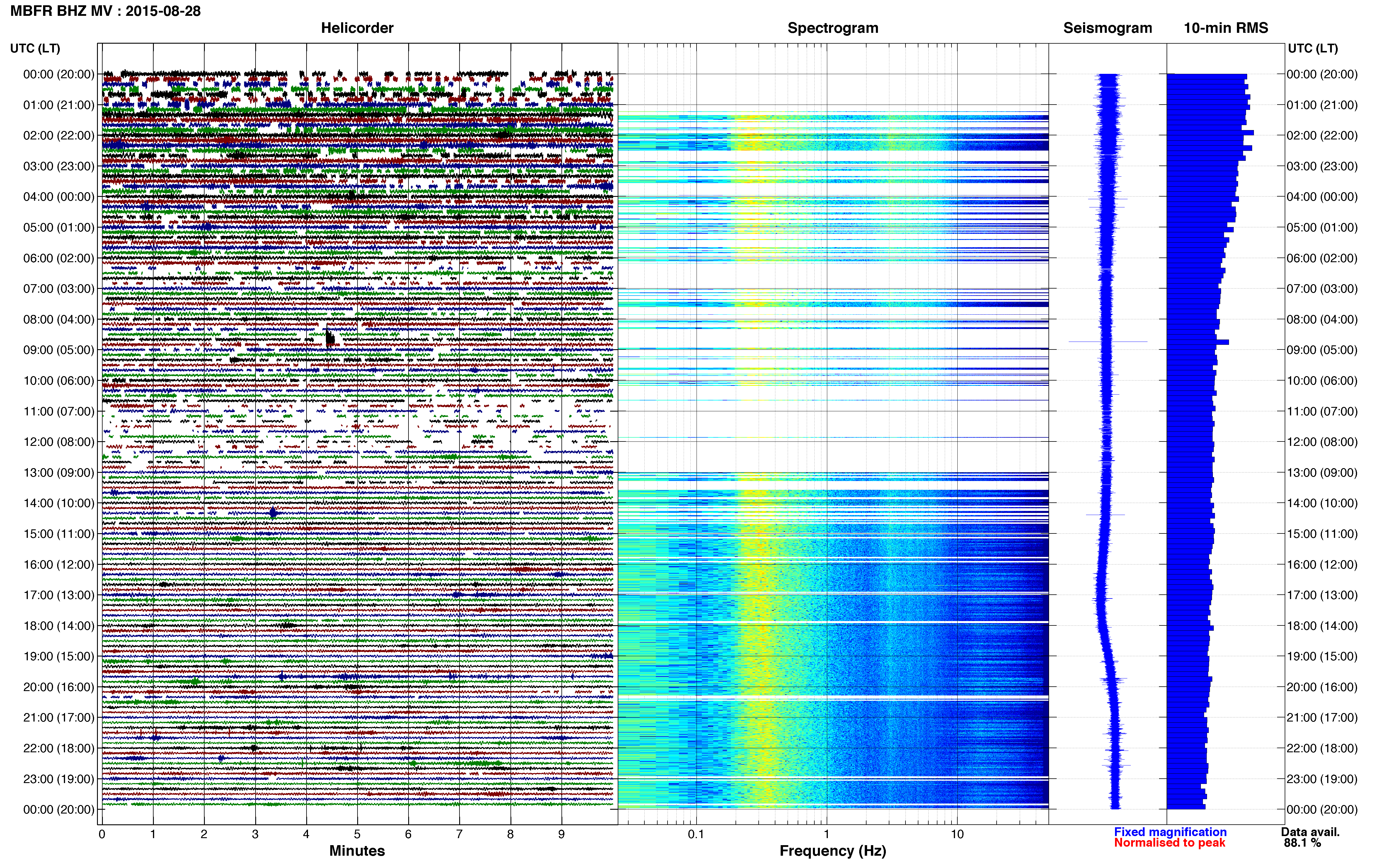Image resolution: width=1389 pixels, height=868 pixels.
Task: Click the '5' tick on the Minutes axis
Action: [357, 835]
